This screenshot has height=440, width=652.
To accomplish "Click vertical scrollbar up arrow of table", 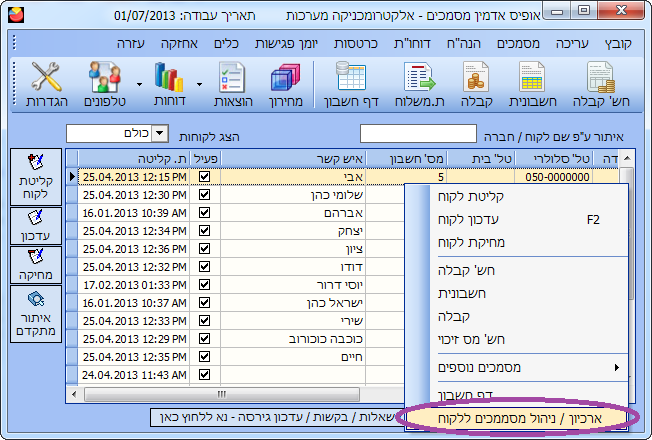I will 627,158.
